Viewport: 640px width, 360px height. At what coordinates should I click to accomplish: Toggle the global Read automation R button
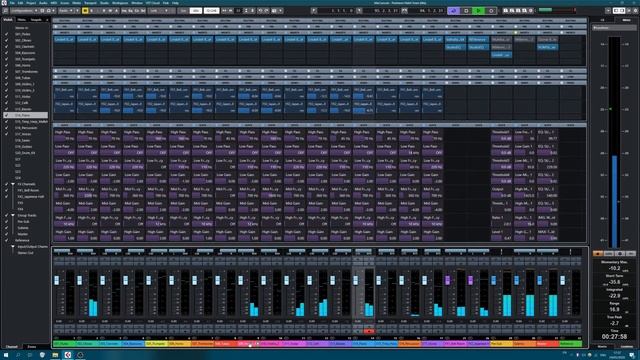click(x=104, y=11)
